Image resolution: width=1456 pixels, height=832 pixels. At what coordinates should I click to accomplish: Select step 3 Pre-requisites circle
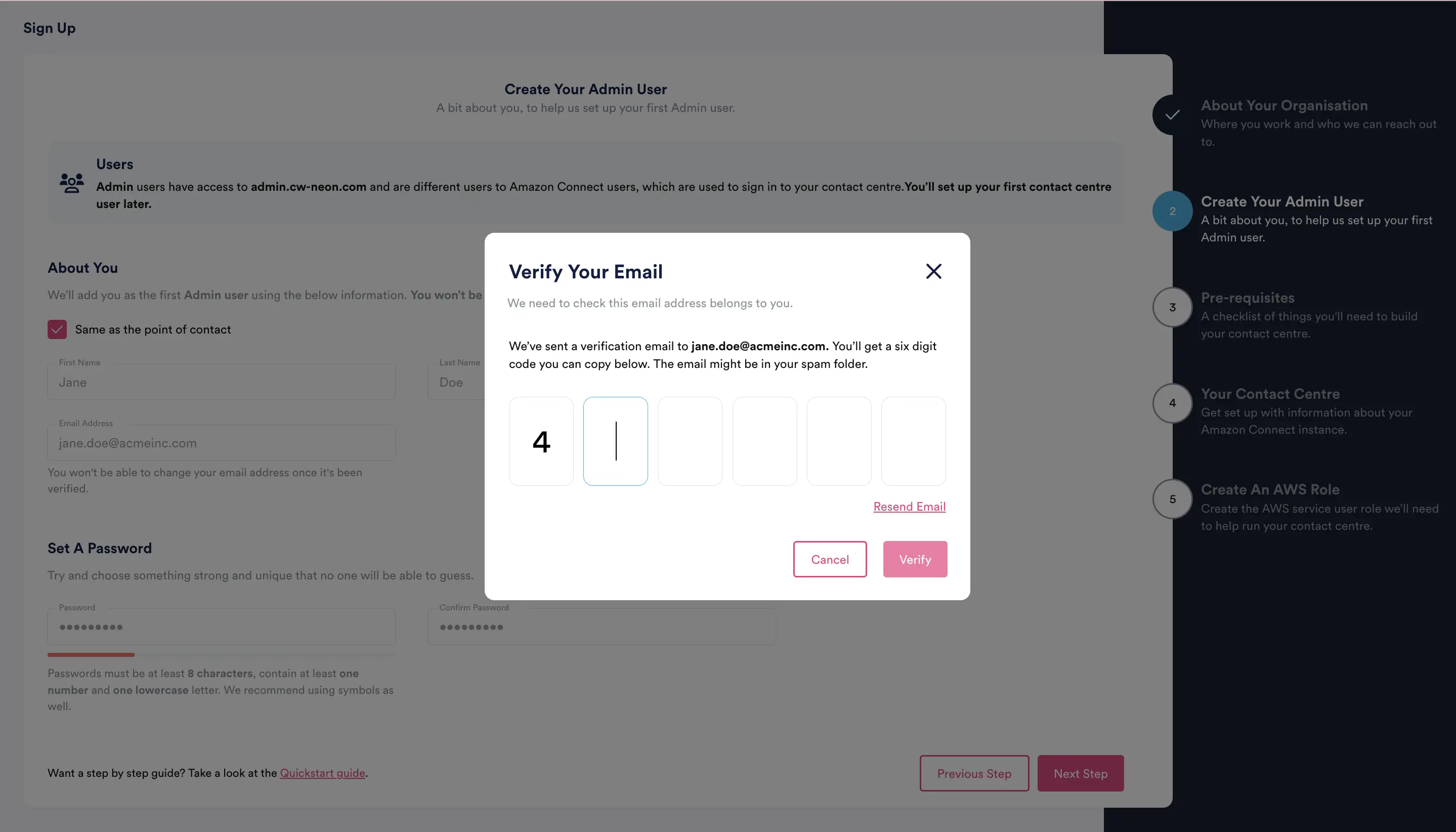[x=1172, y=307]
